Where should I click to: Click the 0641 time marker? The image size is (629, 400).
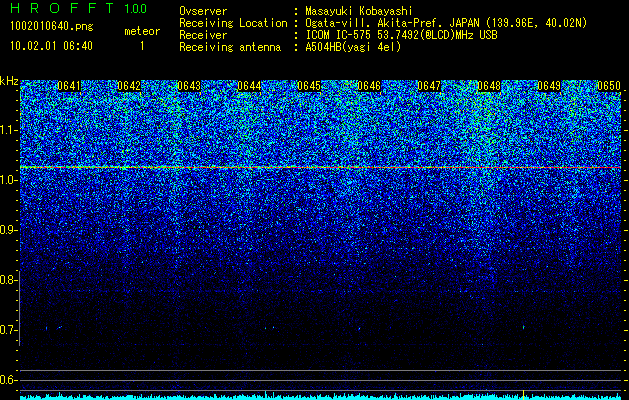(x=69, y=86)
